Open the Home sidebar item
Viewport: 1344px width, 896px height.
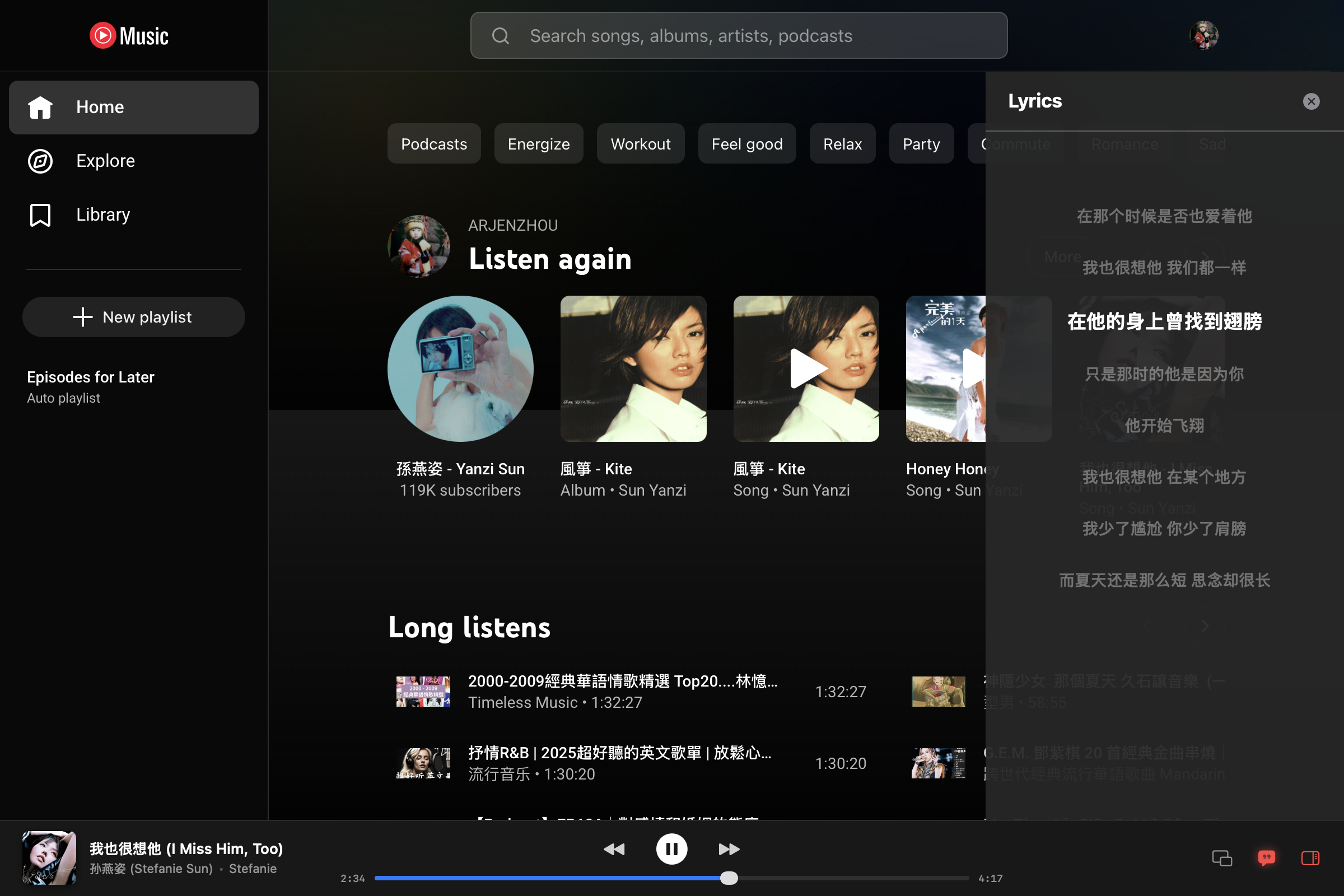click(x=134, y=108)
